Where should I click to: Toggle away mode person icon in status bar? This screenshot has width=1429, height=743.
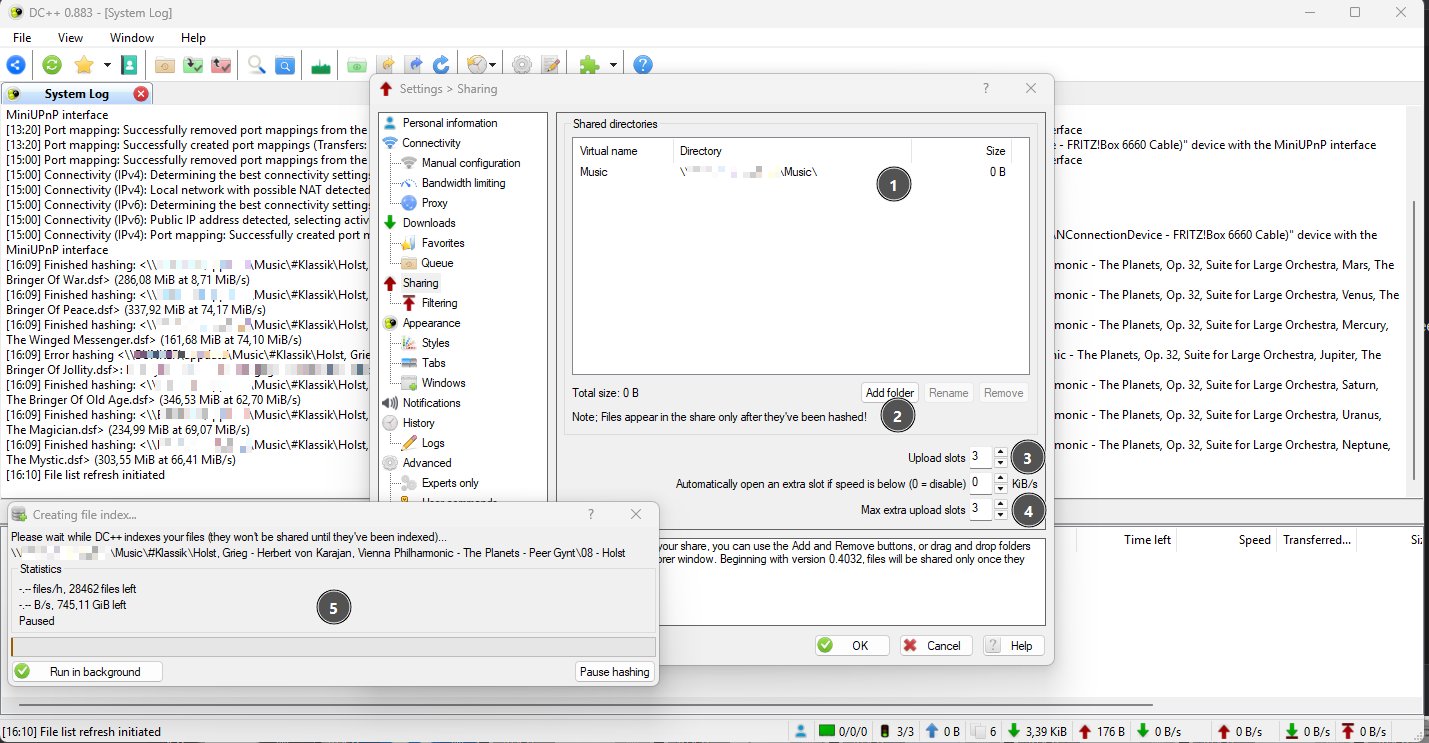pos(800,731)
